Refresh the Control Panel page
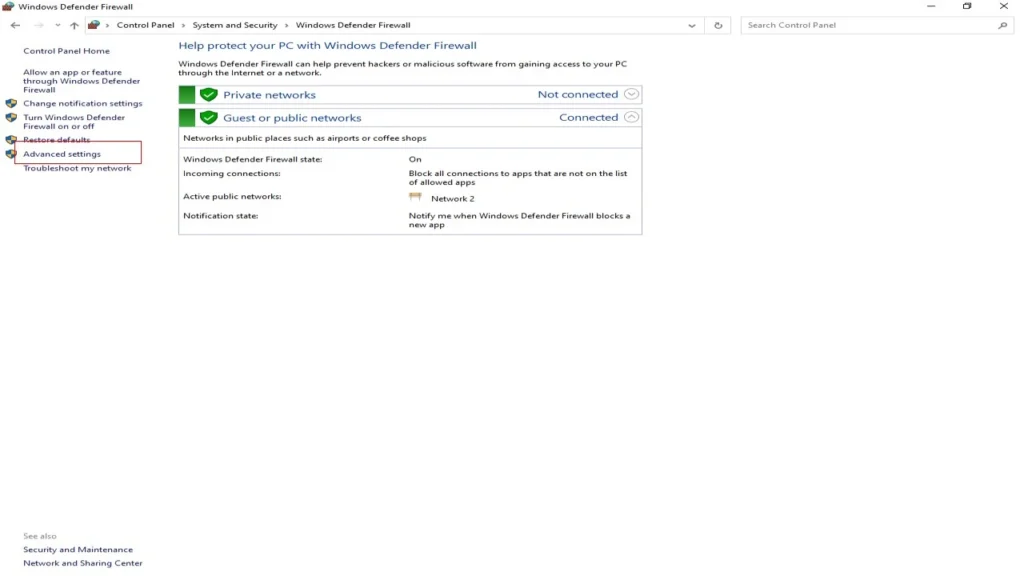 (718, 25)
